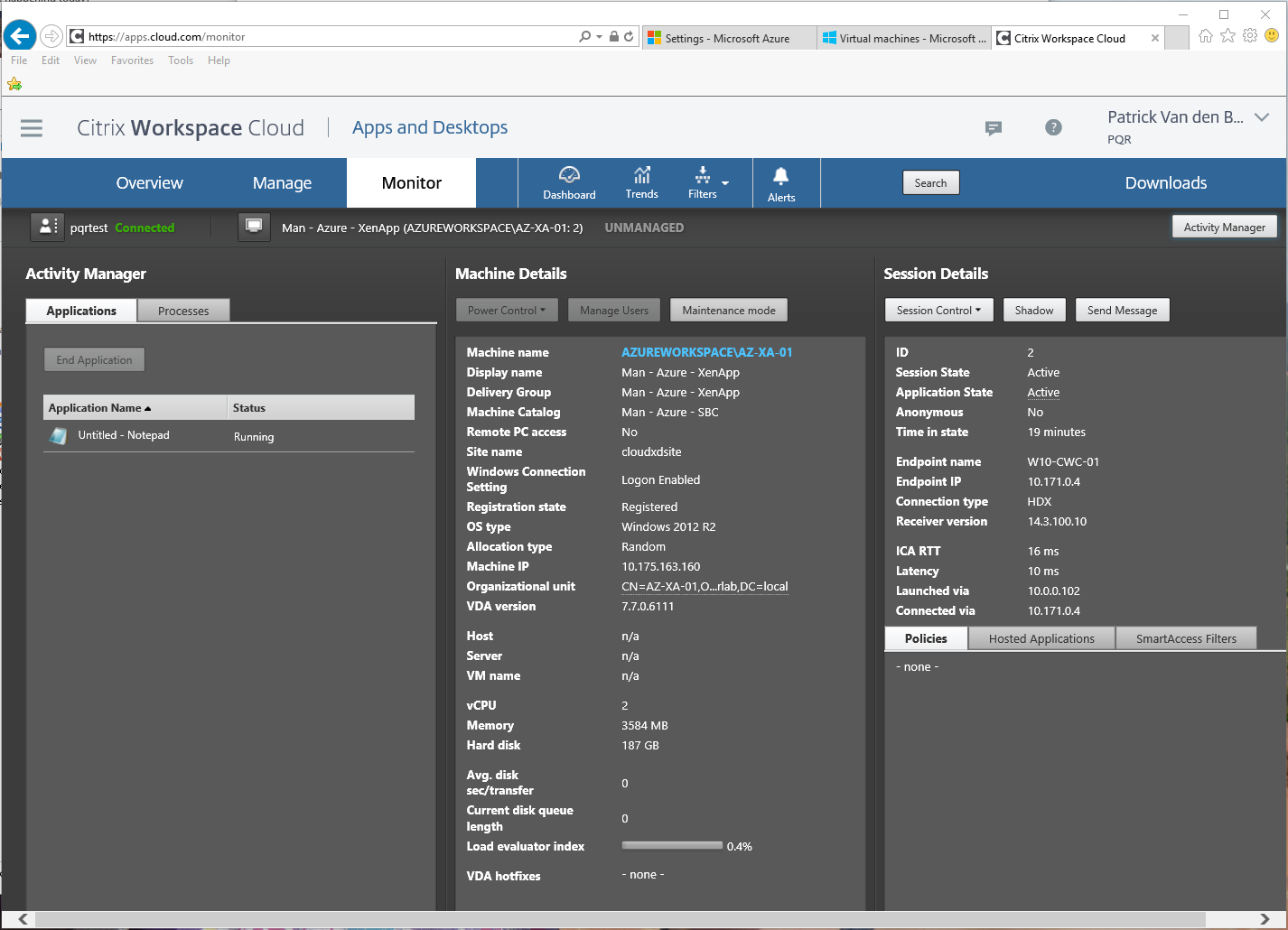This screenshot has height=930, width=1288.
Task: Open the Dashboard view
Action: point(569,182)
